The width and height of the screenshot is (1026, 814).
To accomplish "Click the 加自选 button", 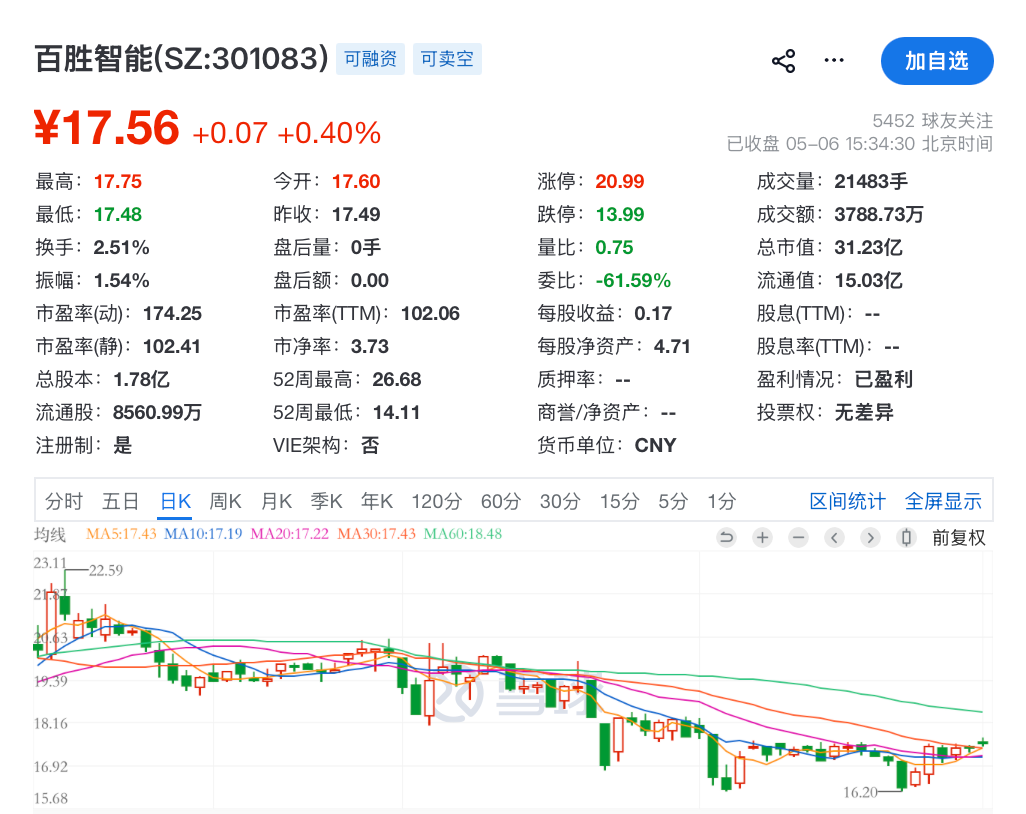I will [937, 61].
